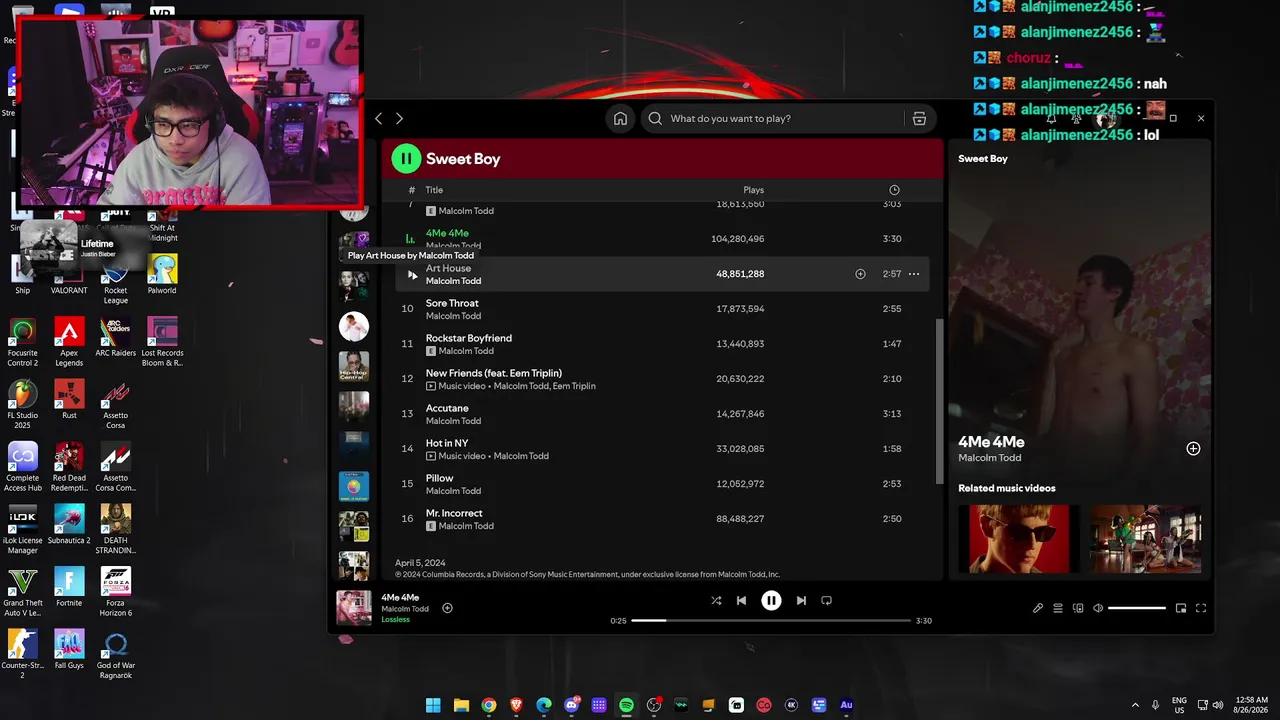Image resolution: width=1280 pixels, height=720 pixels.
Task: Open the first related music video thumbnail
Action: (x=1018, y=539)
